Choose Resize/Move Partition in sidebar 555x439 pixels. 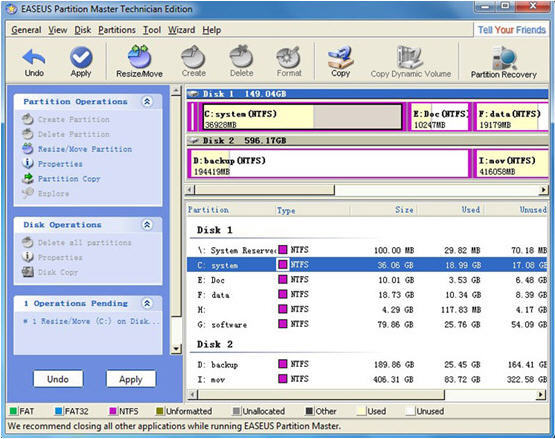[x=77, y=149]
